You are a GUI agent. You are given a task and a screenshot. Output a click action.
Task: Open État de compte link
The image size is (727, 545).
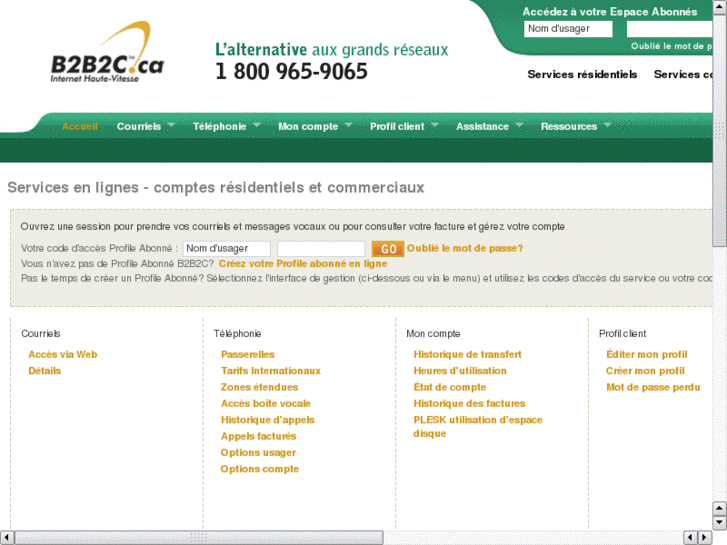point(450,387)
